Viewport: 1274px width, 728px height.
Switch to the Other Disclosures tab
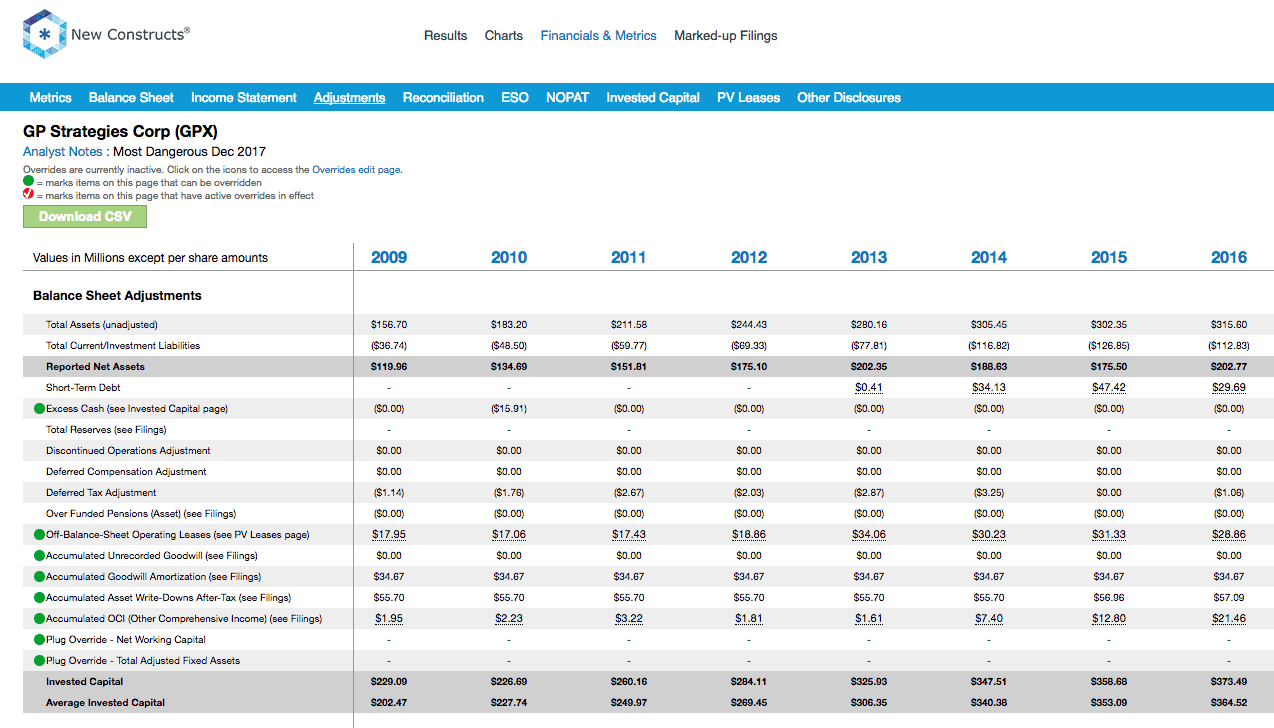coord(849,97)
